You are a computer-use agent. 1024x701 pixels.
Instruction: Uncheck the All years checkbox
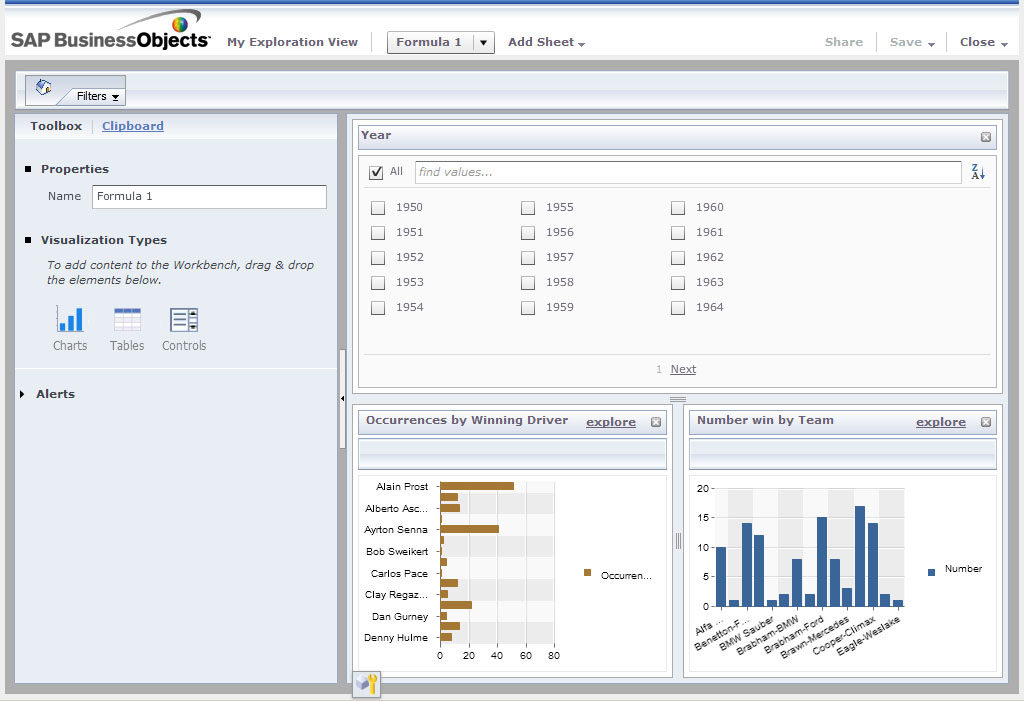click(x=377, y=172)
